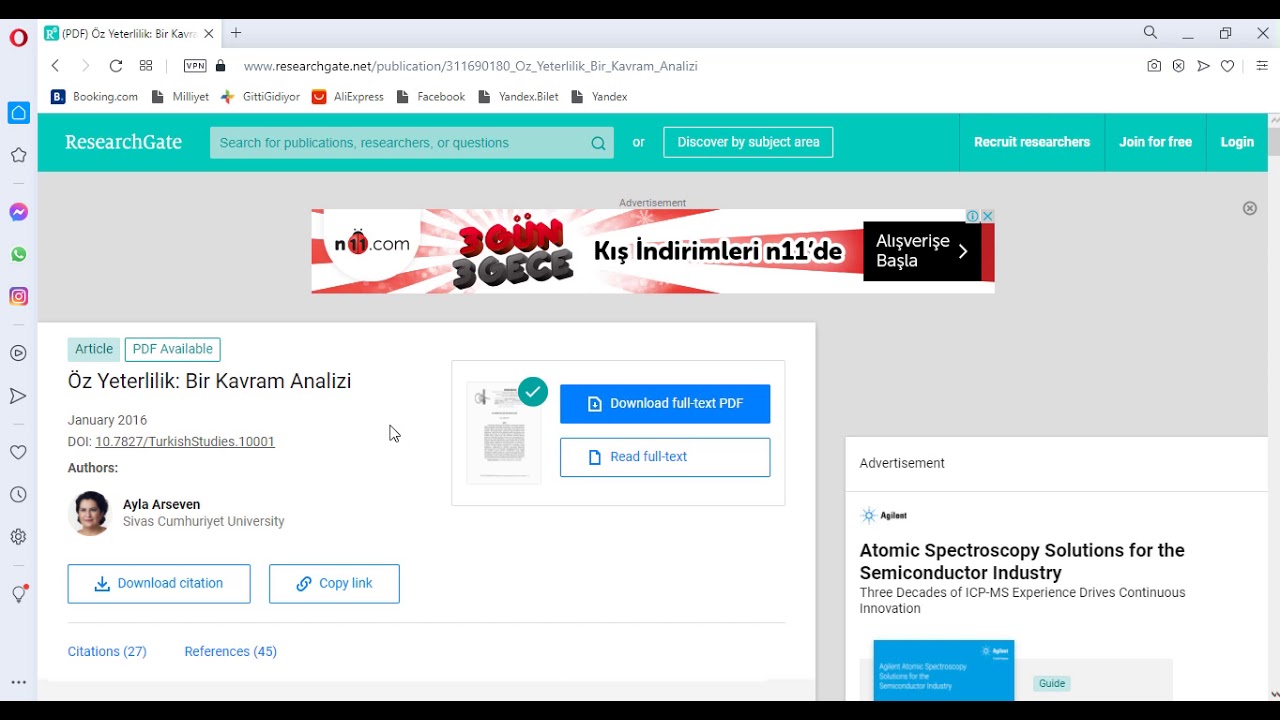View site security lock info
This screenshot has width=1280, height=720.
pos(221,66)
